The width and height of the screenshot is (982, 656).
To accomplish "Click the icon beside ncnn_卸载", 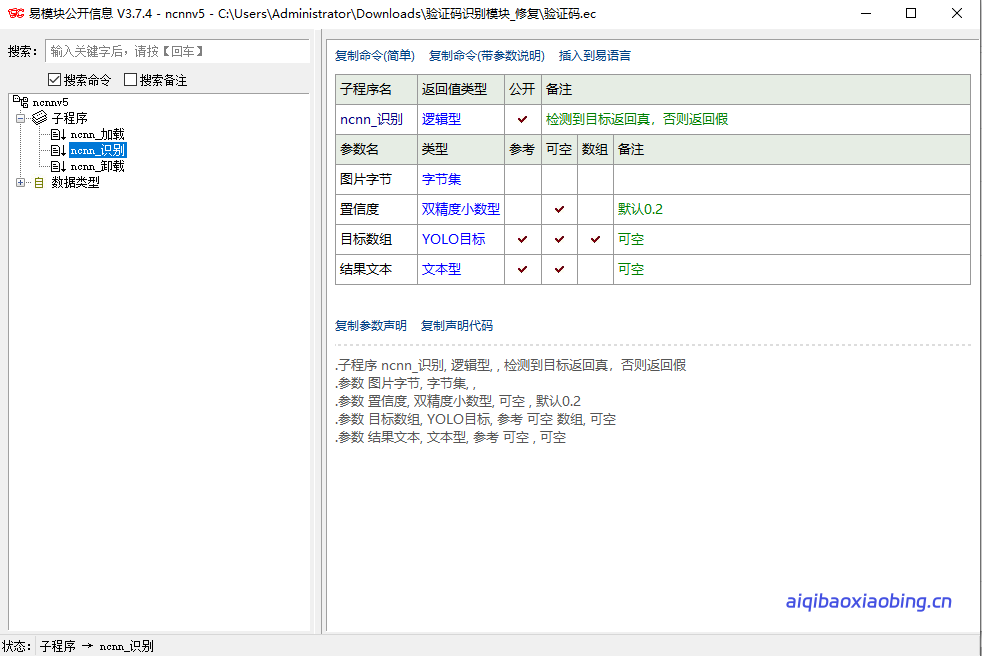I will (58, 166).
